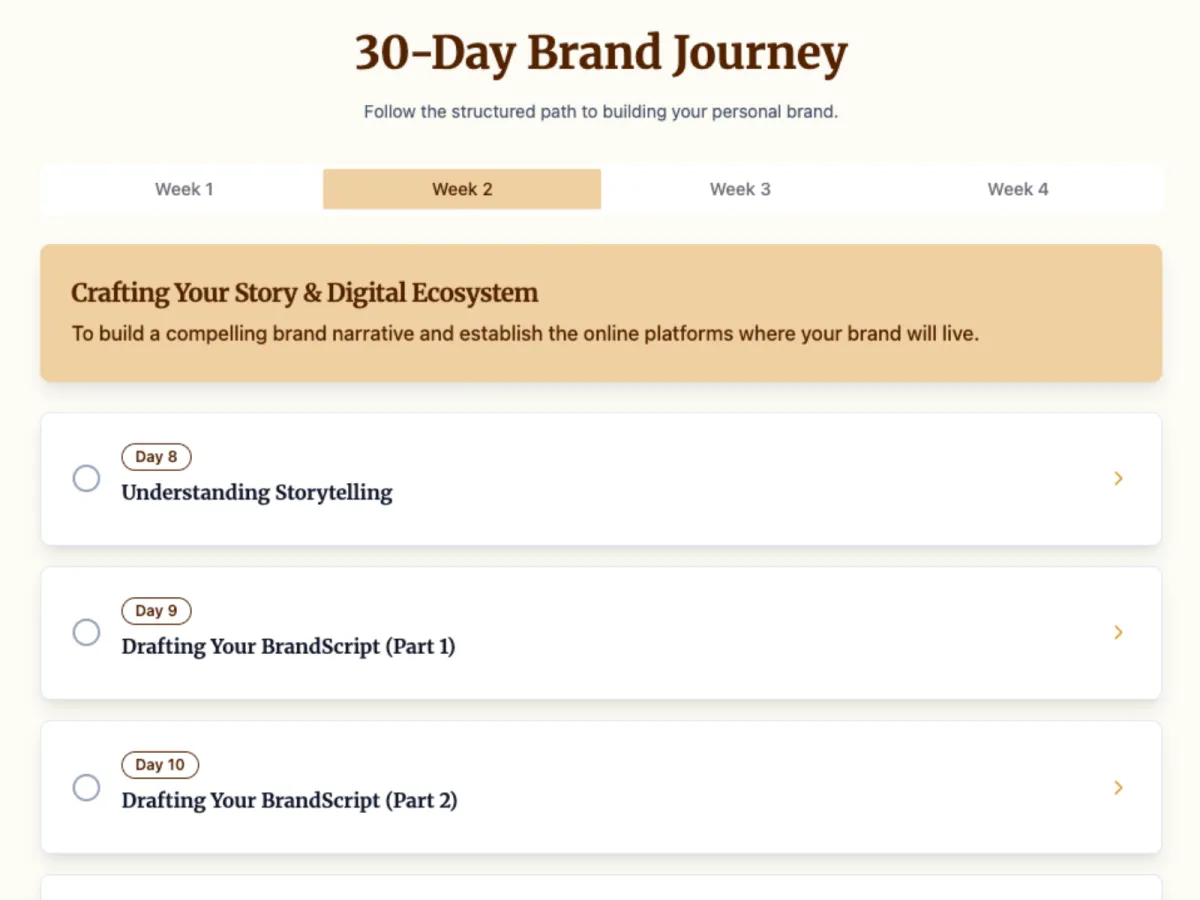Expand BrandScript Part 2 via the chevron
Screen dimensions: 1200x900
1119,787
